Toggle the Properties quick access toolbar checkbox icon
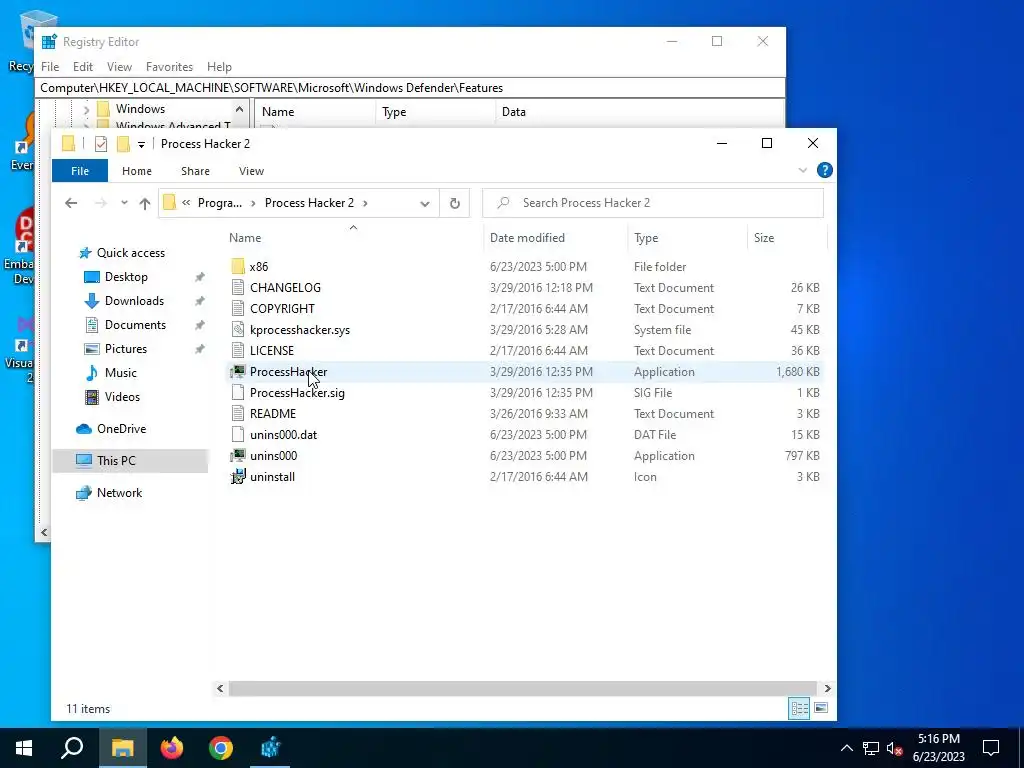The width and height of the screenshot is (1024, 768). 101,144
